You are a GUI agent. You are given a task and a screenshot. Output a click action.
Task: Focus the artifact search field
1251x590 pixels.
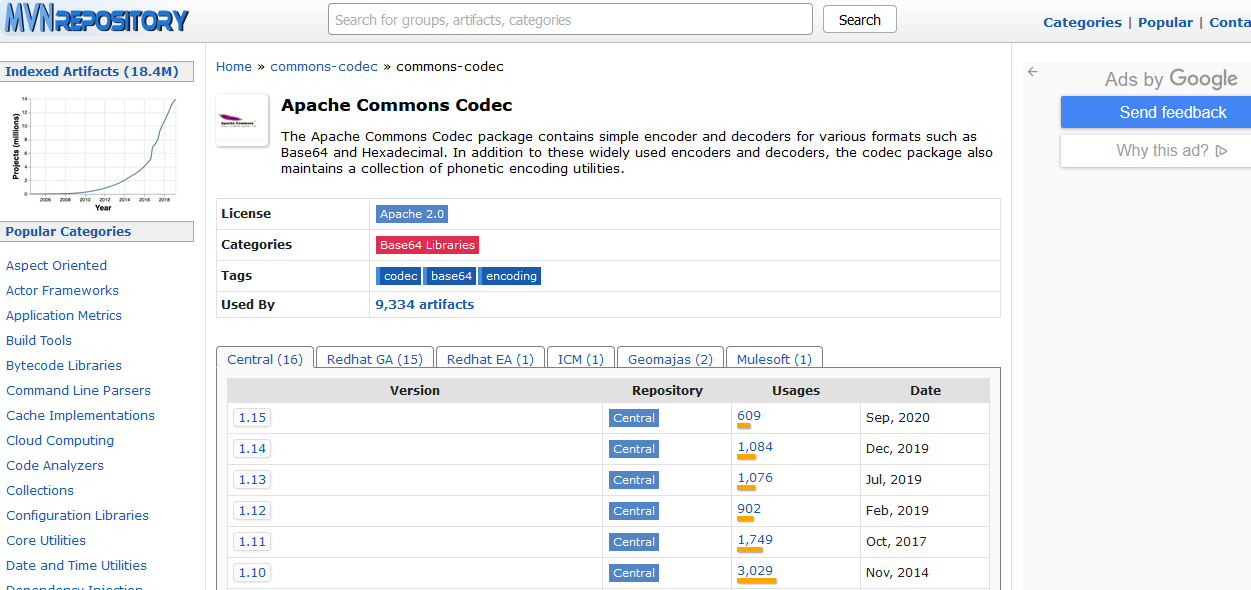570,19
